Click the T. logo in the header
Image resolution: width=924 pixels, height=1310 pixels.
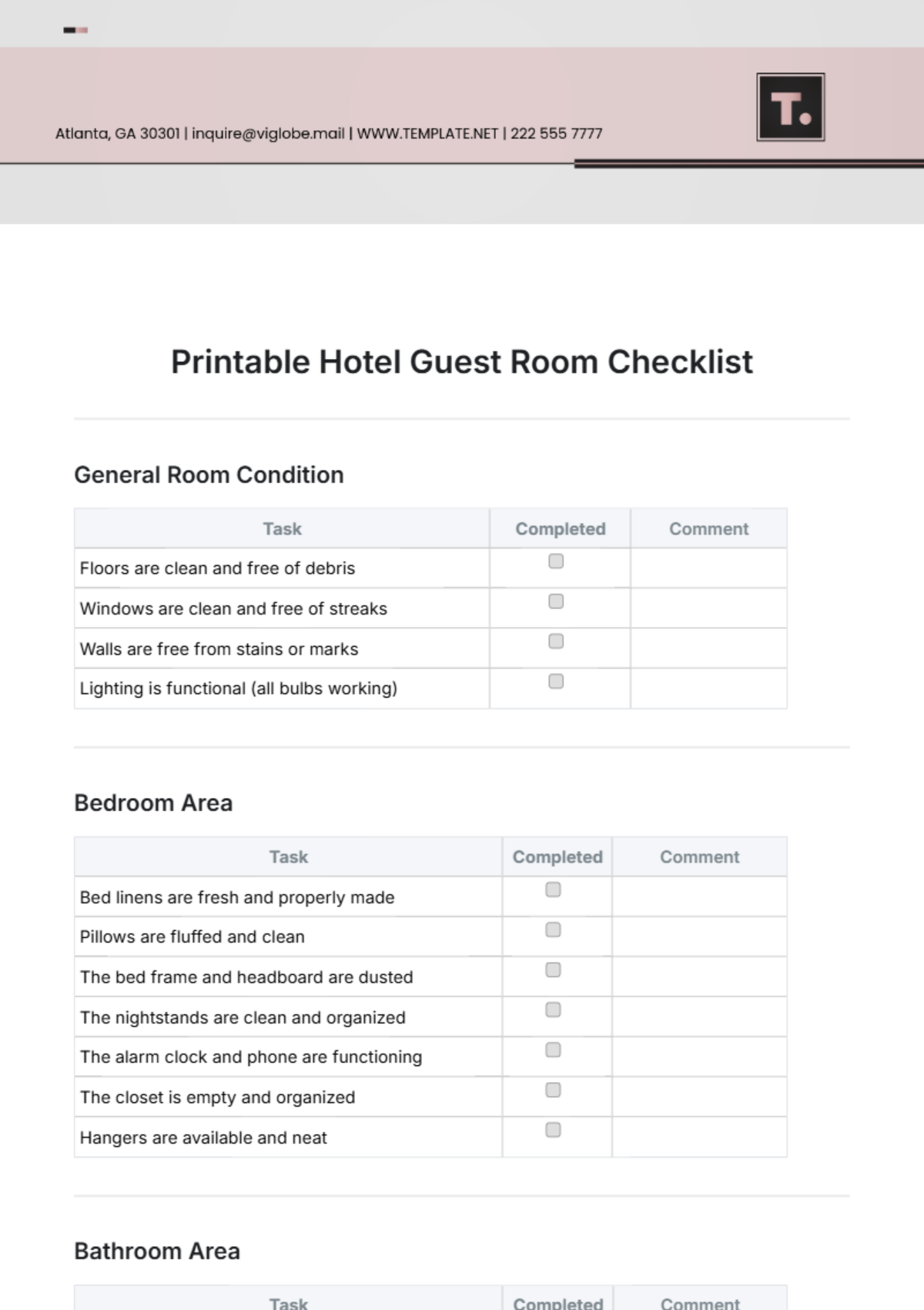[x=790, y=107]
